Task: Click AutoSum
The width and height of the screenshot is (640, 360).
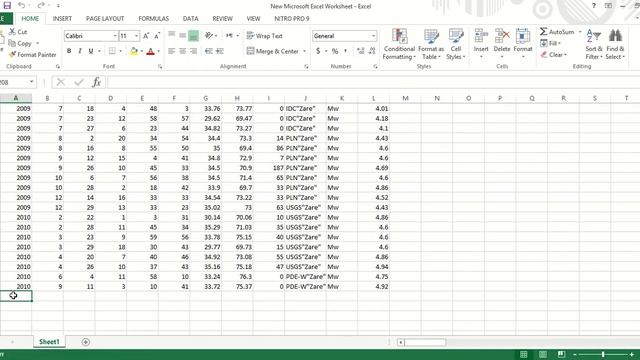Action: (x=557, y=32)
